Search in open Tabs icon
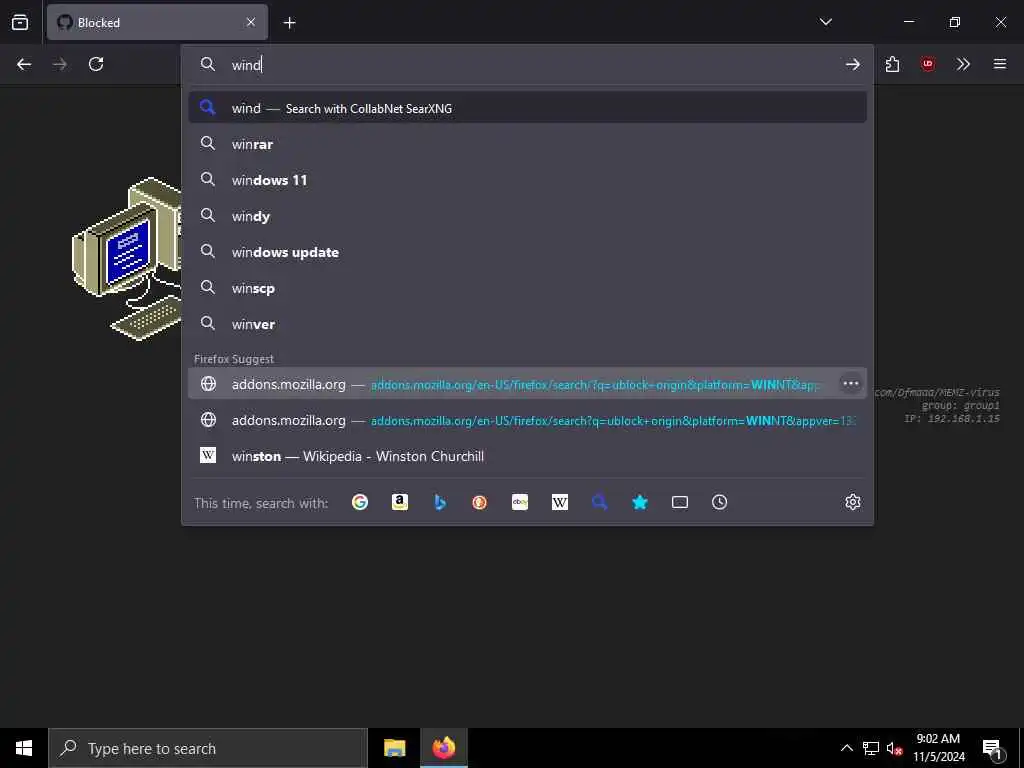 click(x=680, y=502)
